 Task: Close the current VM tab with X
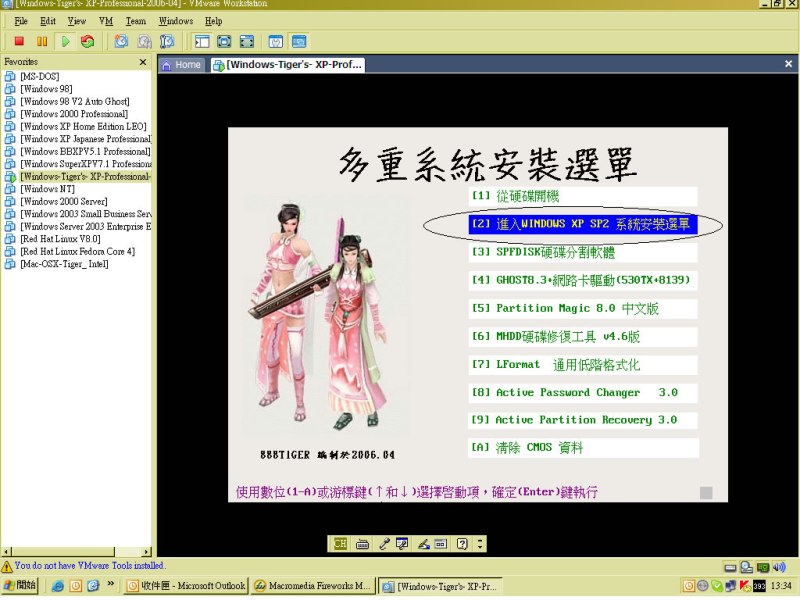[788, 64]
